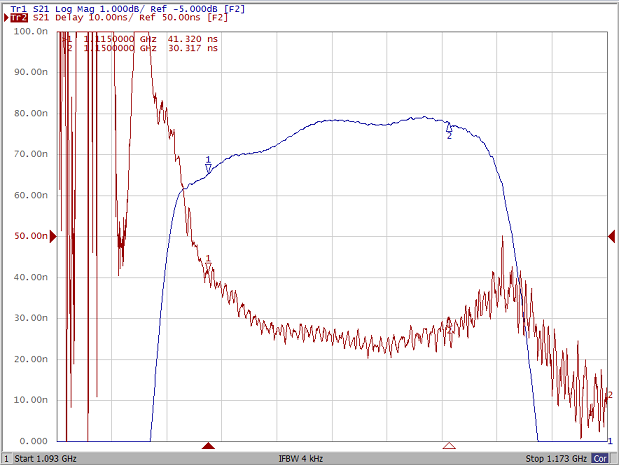
Task: Click the channel 1 indicator in status bar
Action: coord(6,458)
